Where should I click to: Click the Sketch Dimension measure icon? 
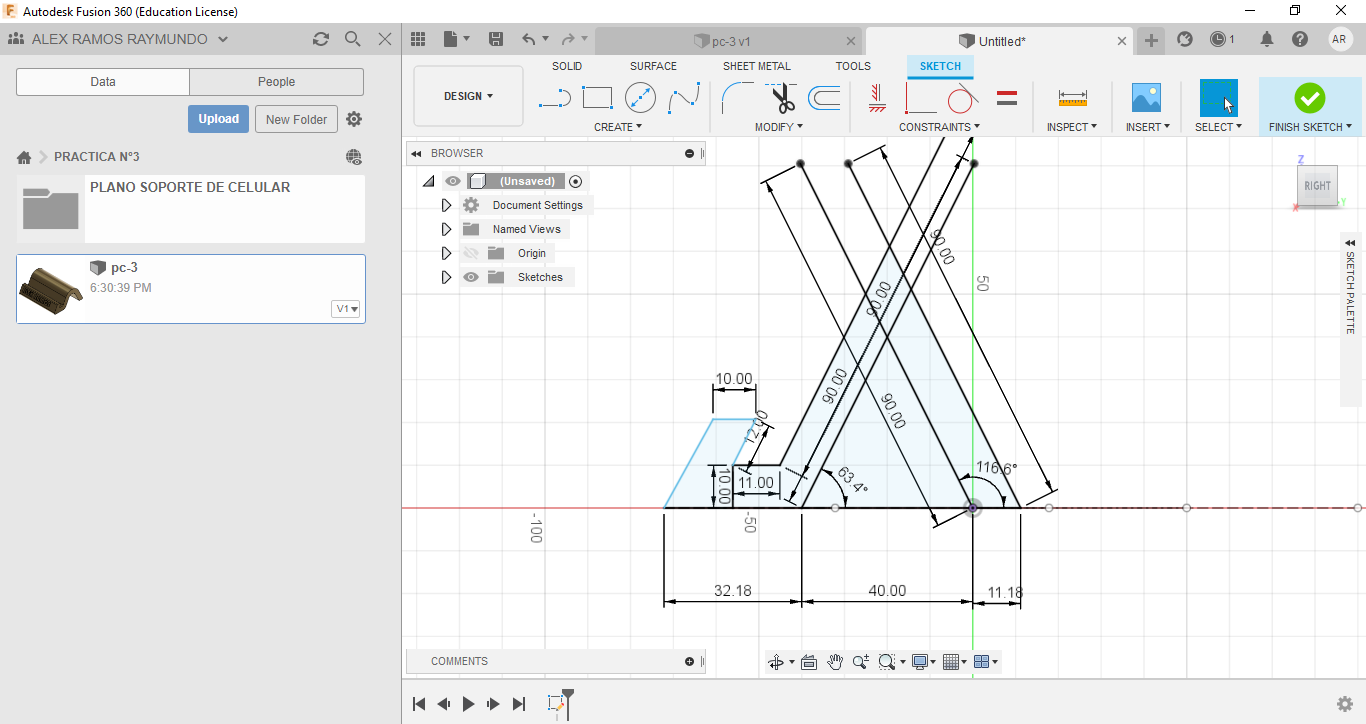tap(1072, 98)
